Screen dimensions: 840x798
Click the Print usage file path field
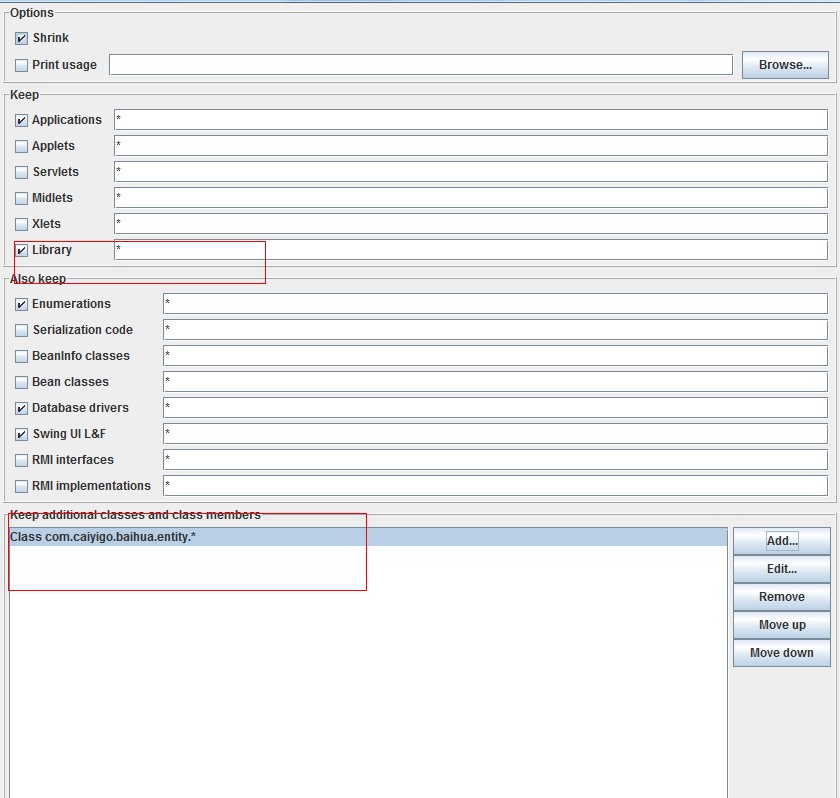[421, 65]
